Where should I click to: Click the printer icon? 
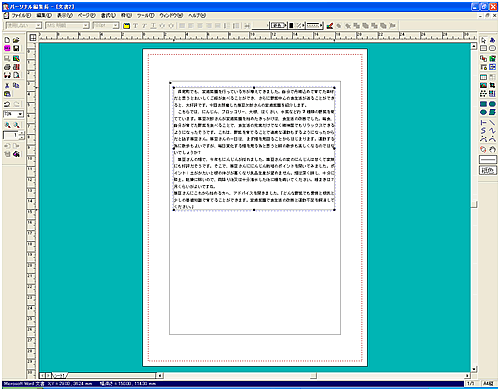tap(7, 67)
